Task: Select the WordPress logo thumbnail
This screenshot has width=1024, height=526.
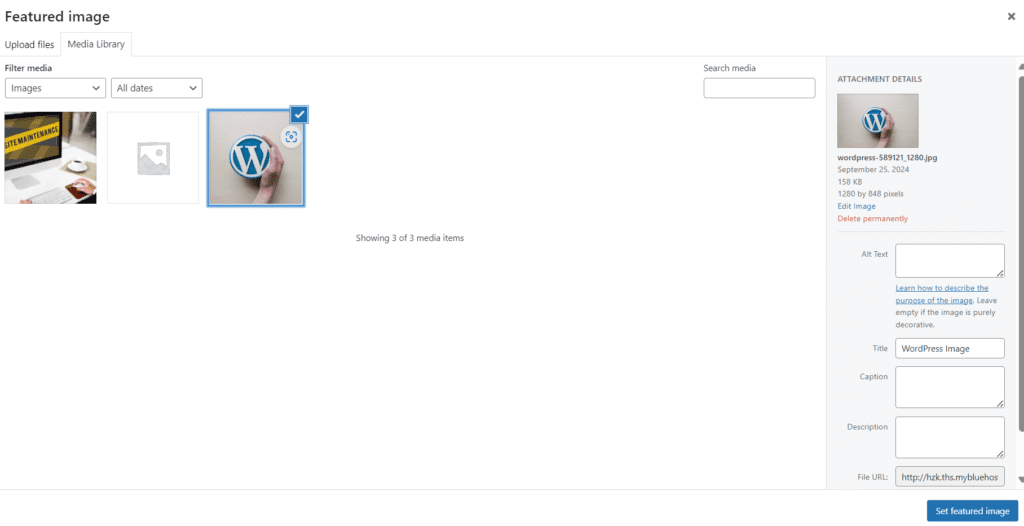Action: 256,157
